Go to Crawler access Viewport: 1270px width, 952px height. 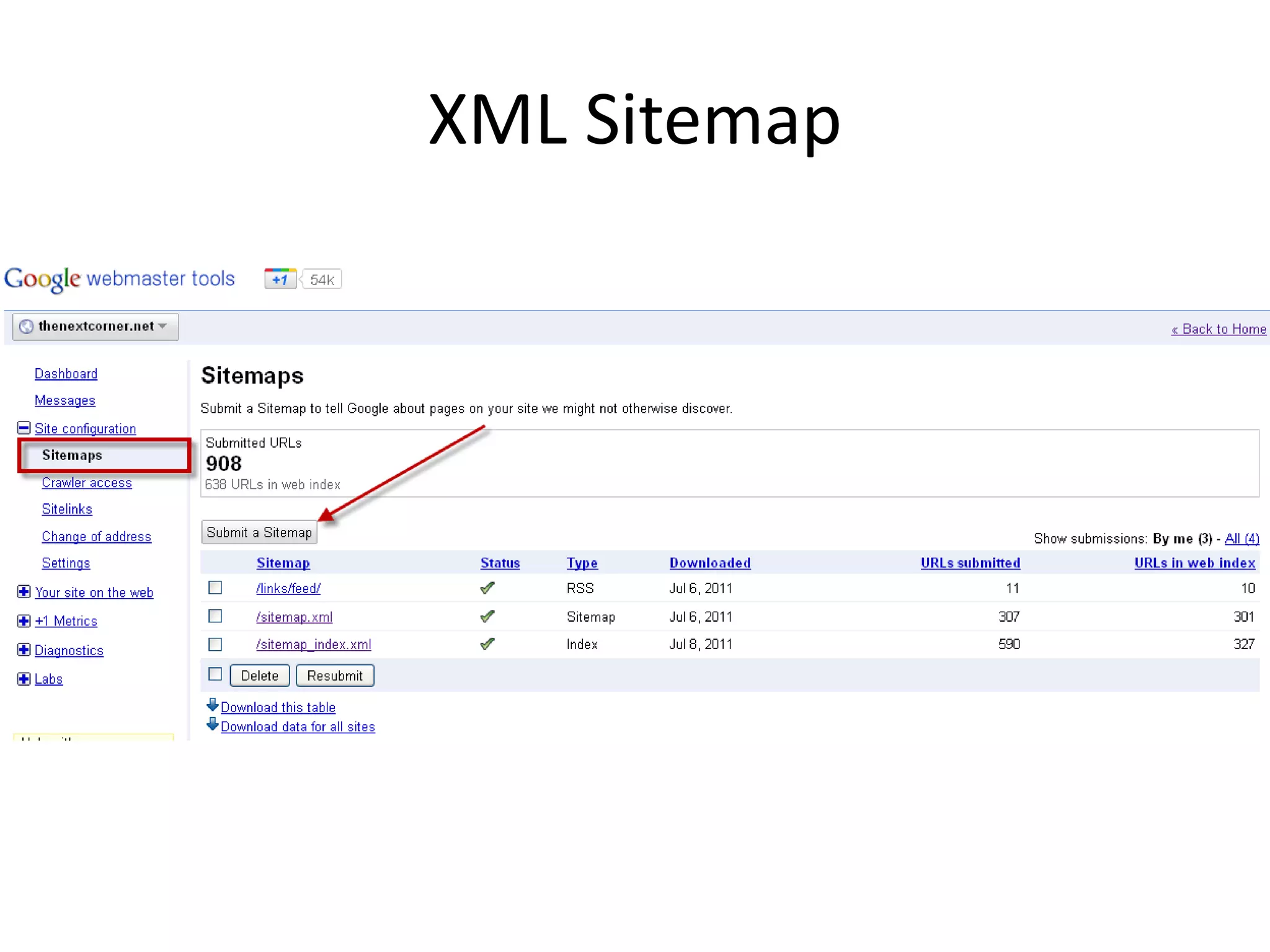click(x=87, y=483)
